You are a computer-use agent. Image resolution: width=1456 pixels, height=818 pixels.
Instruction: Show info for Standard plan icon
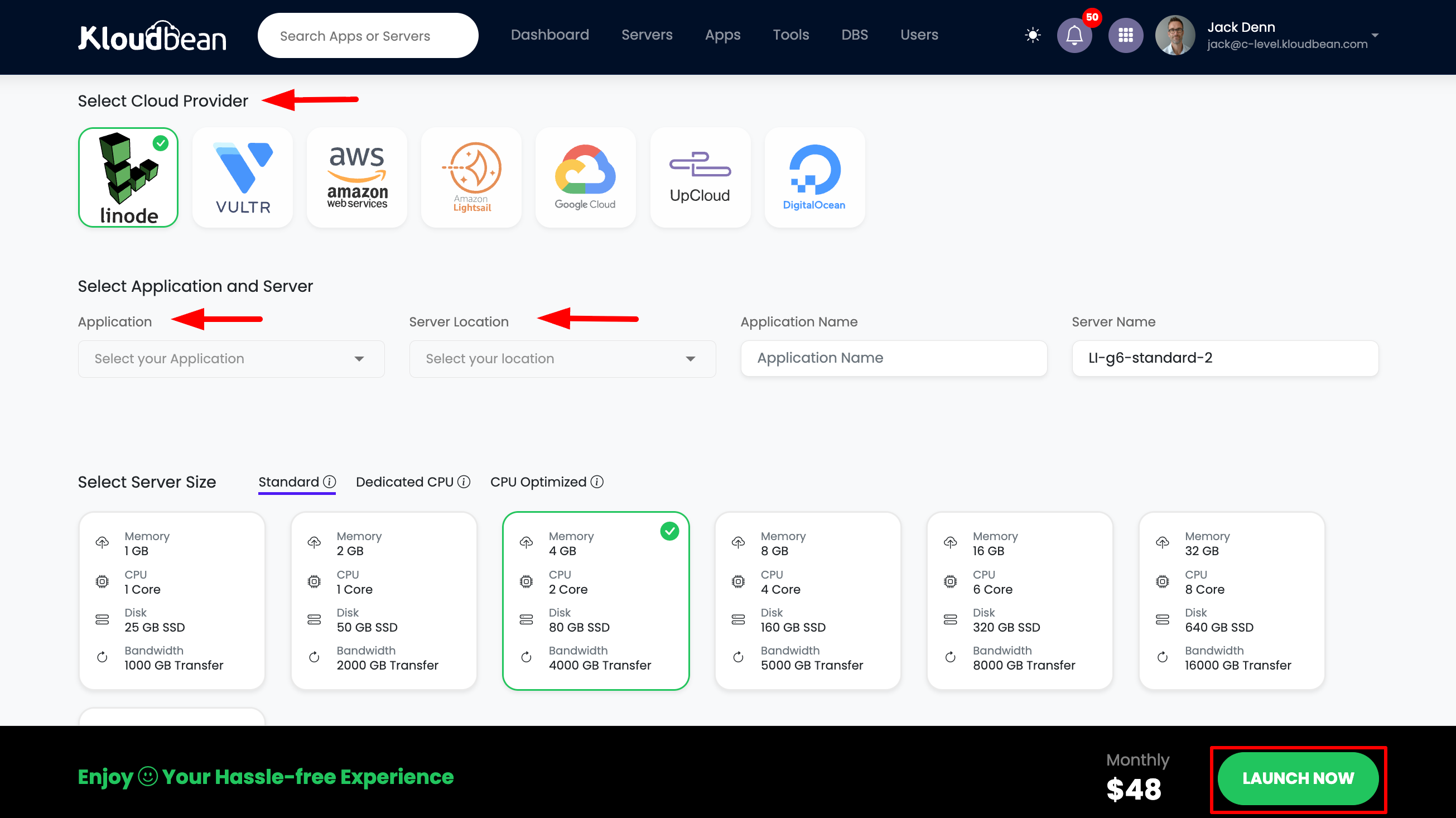point(329,482)
